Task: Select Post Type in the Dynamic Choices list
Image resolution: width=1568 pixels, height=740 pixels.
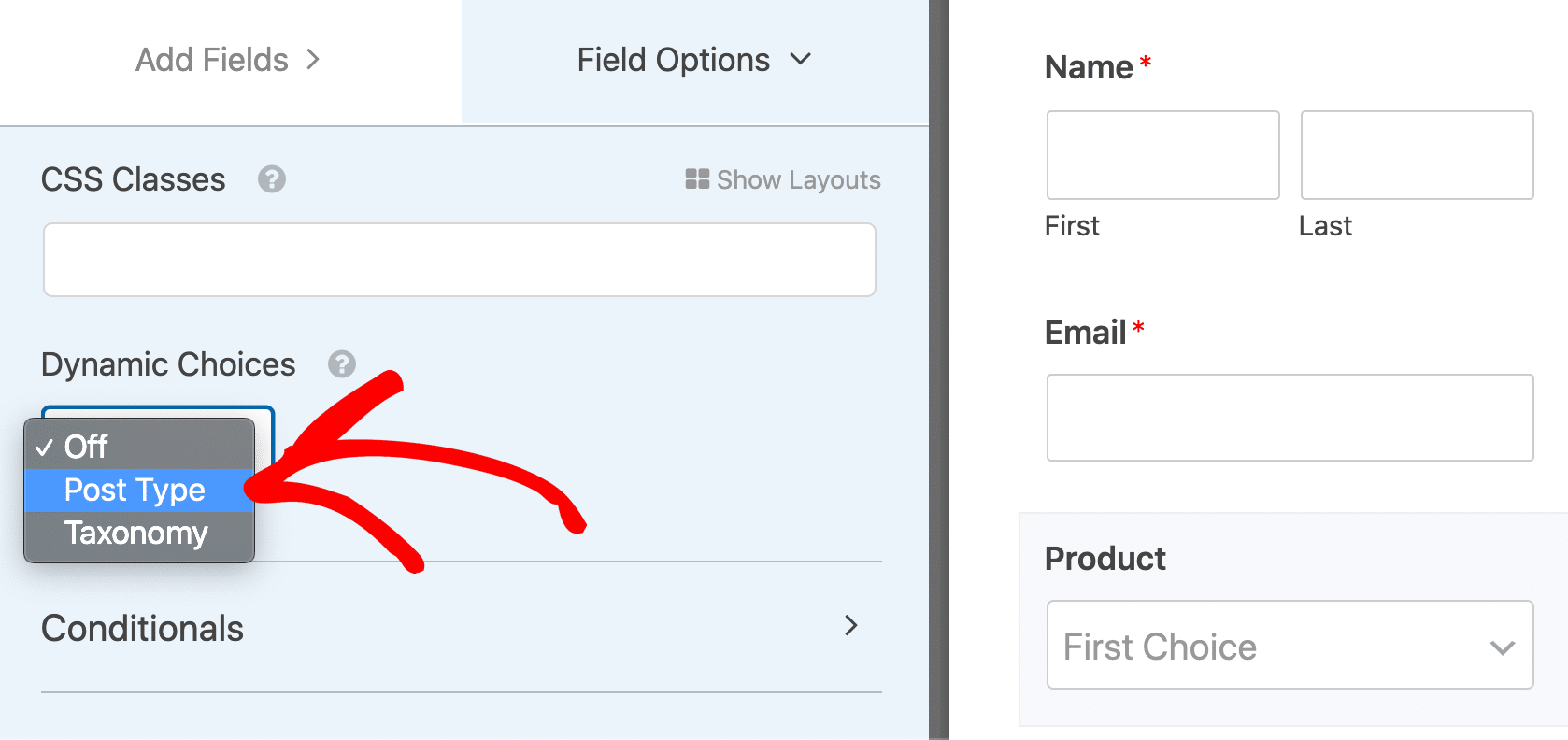Action: pyautogui.click(x=134, y=490)
